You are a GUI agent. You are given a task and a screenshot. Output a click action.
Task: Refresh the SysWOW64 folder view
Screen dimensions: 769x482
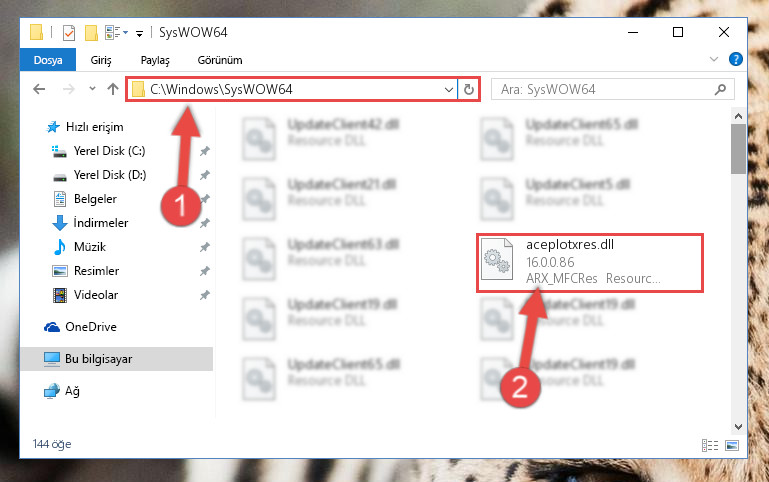coord(469,89)
